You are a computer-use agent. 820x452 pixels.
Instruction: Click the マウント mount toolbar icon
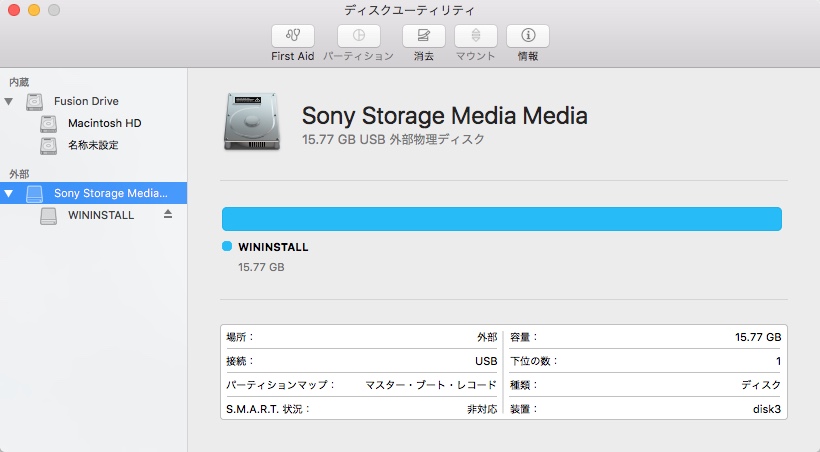476,36
